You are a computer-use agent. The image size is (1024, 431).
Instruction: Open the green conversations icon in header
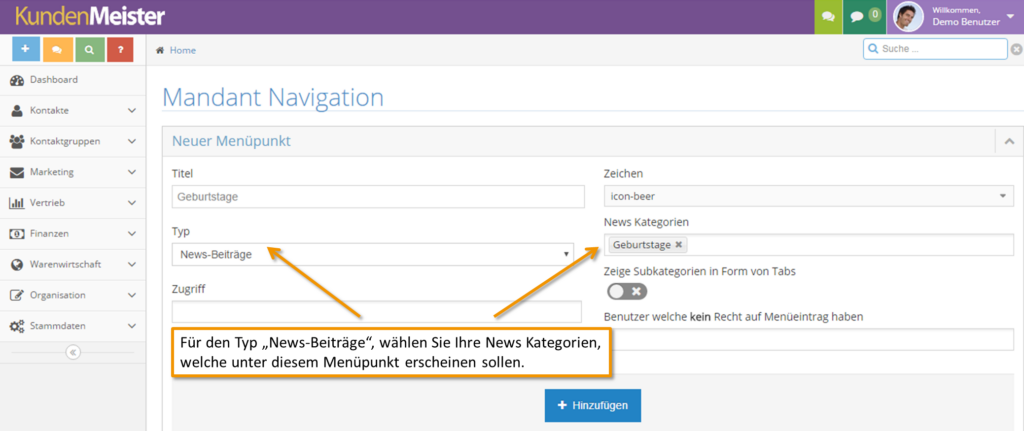click(x=828, y=17)
